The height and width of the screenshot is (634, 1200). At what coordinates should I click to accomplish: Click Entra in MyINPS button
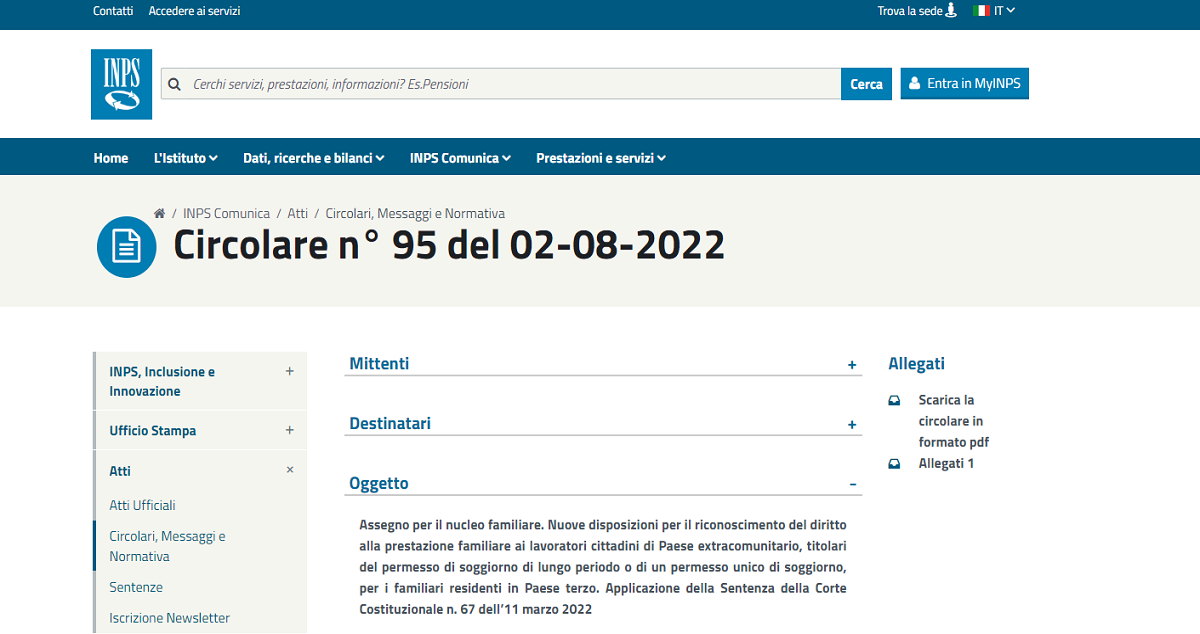click(x=964, y=84)
